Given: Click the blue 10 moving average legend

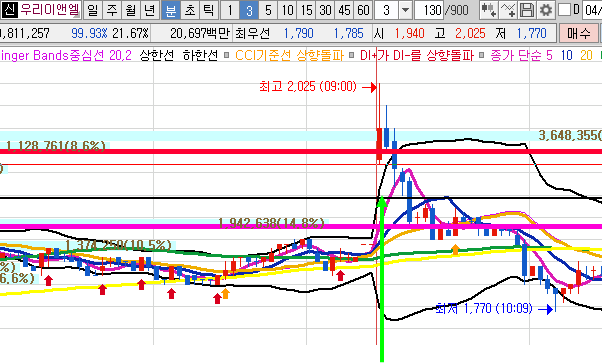Looking at the screenshot, I should (567, 55).
